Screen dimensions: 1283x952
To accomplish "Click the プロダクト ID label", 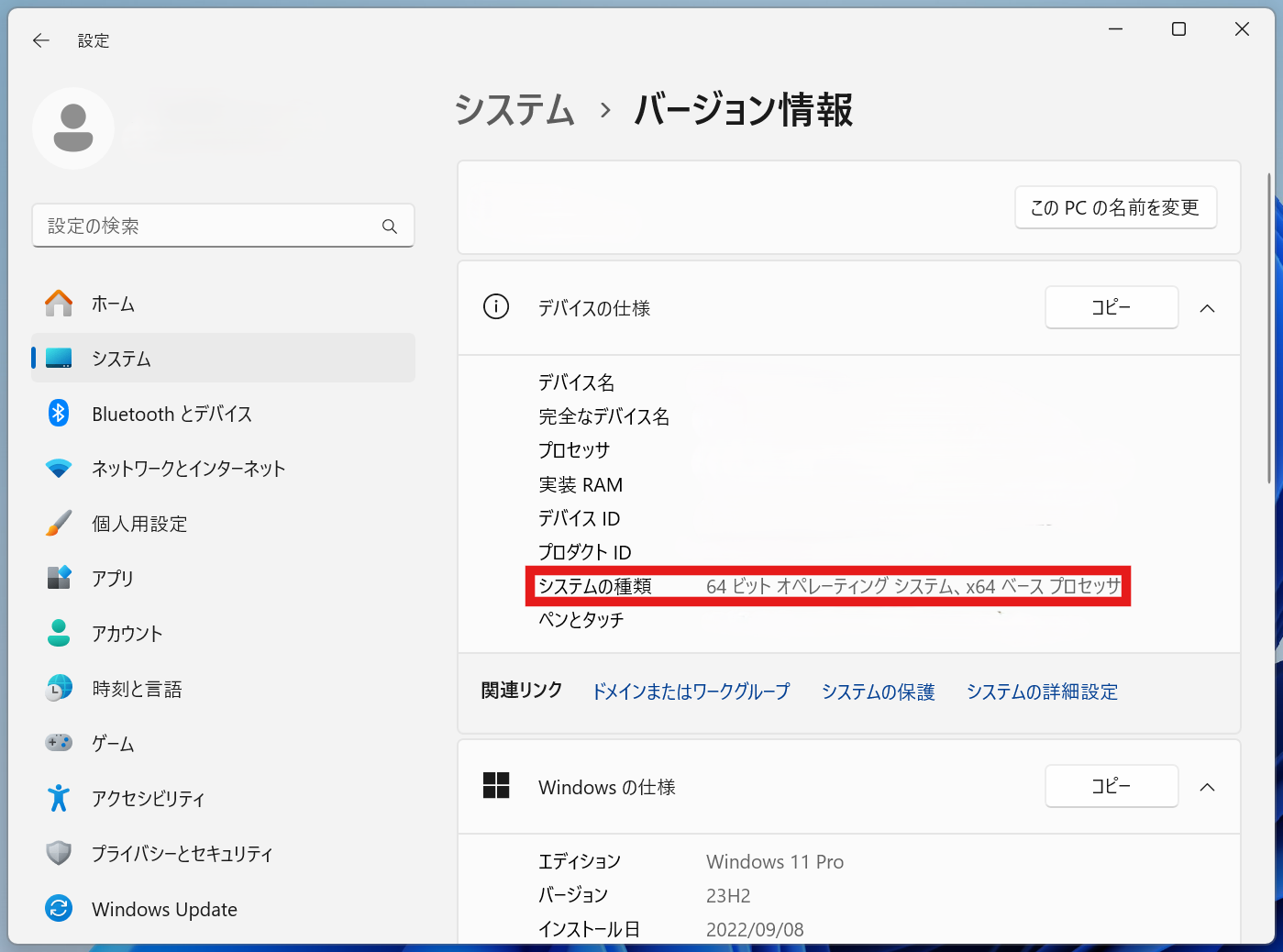I will pyautogui.click(x=584, y=552).
